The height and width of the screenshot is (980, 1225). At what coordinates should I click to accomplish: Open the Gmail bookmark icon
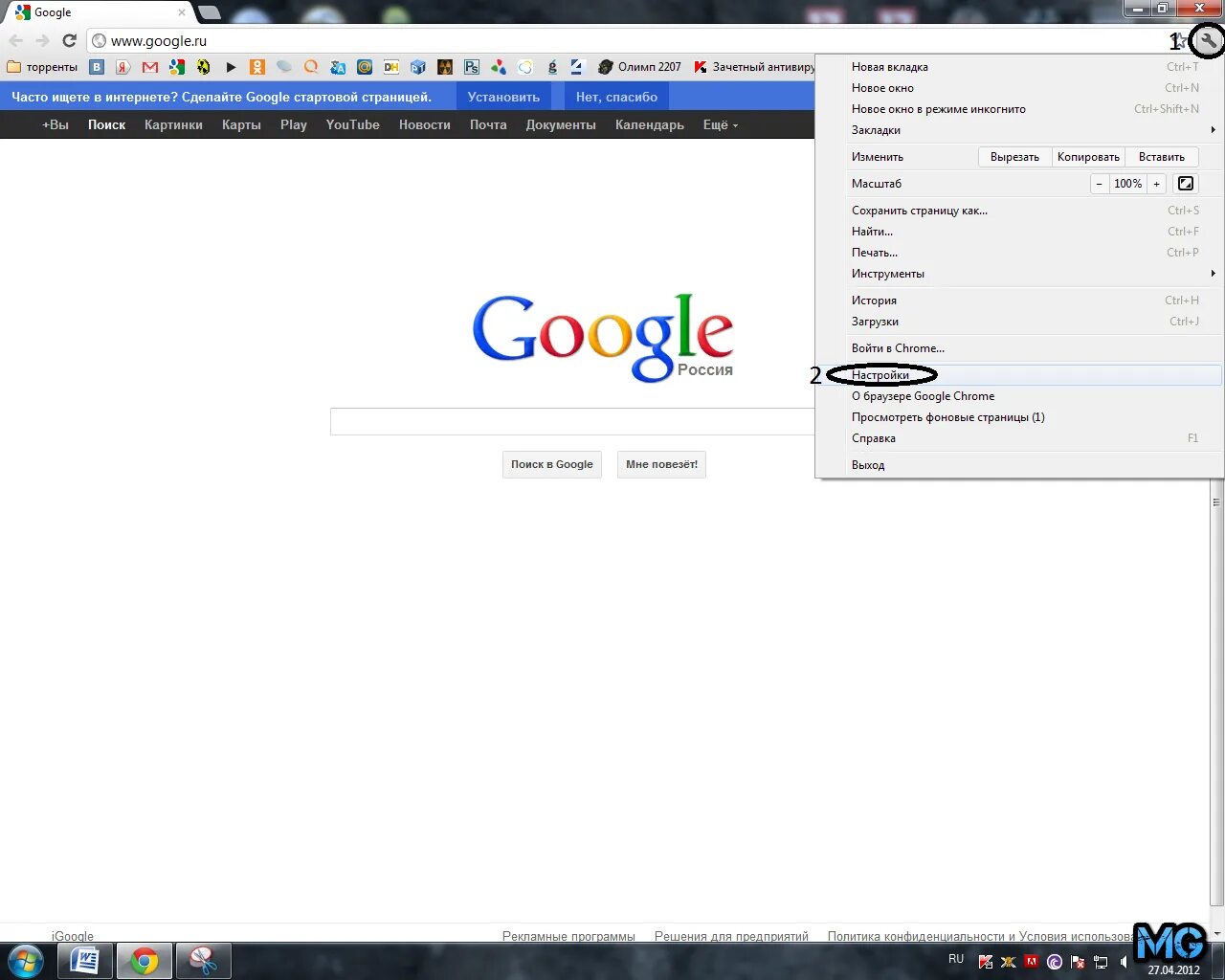[x=150, y=67]
